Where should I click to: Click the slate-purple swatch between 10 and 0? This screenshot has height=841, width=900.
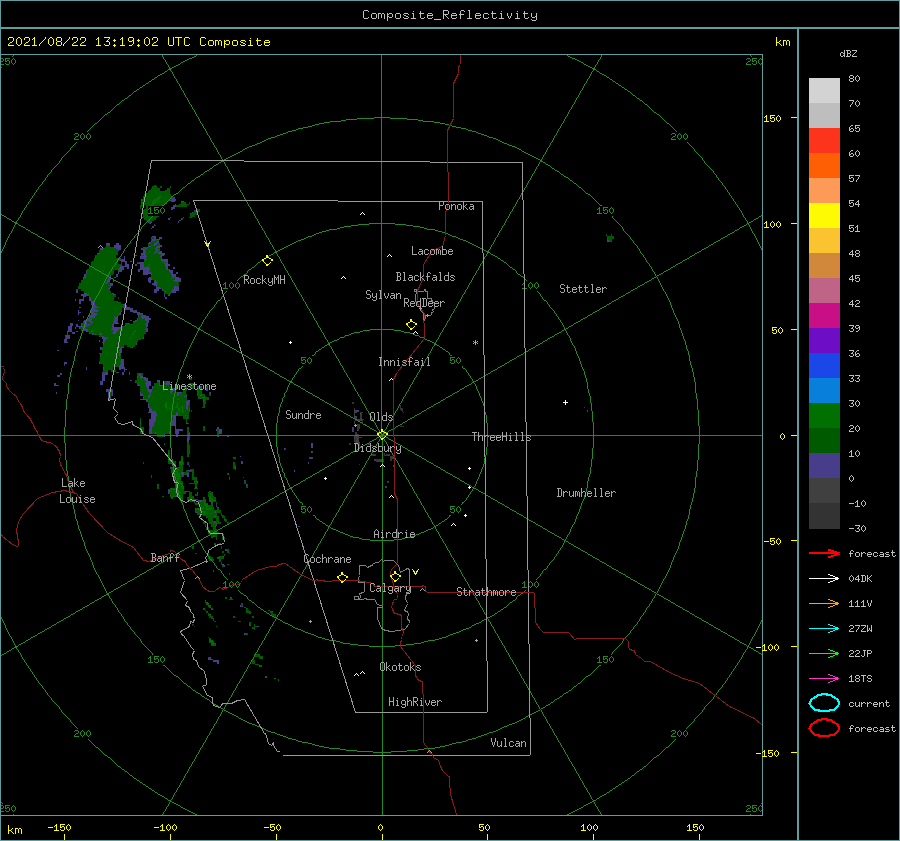pyautogui.click(x=824, y=466)
